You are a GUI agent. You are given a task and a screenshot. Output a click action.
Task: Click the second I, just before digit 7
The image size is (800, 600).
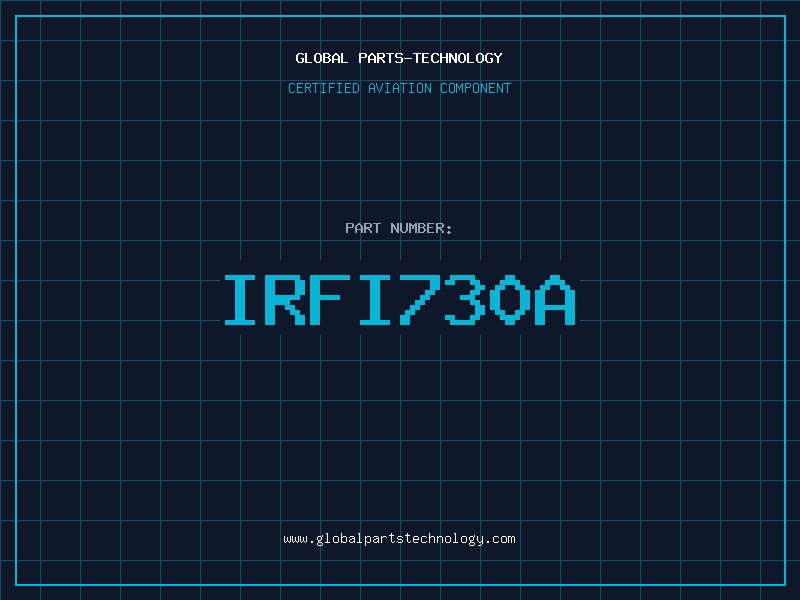[376, 299]
